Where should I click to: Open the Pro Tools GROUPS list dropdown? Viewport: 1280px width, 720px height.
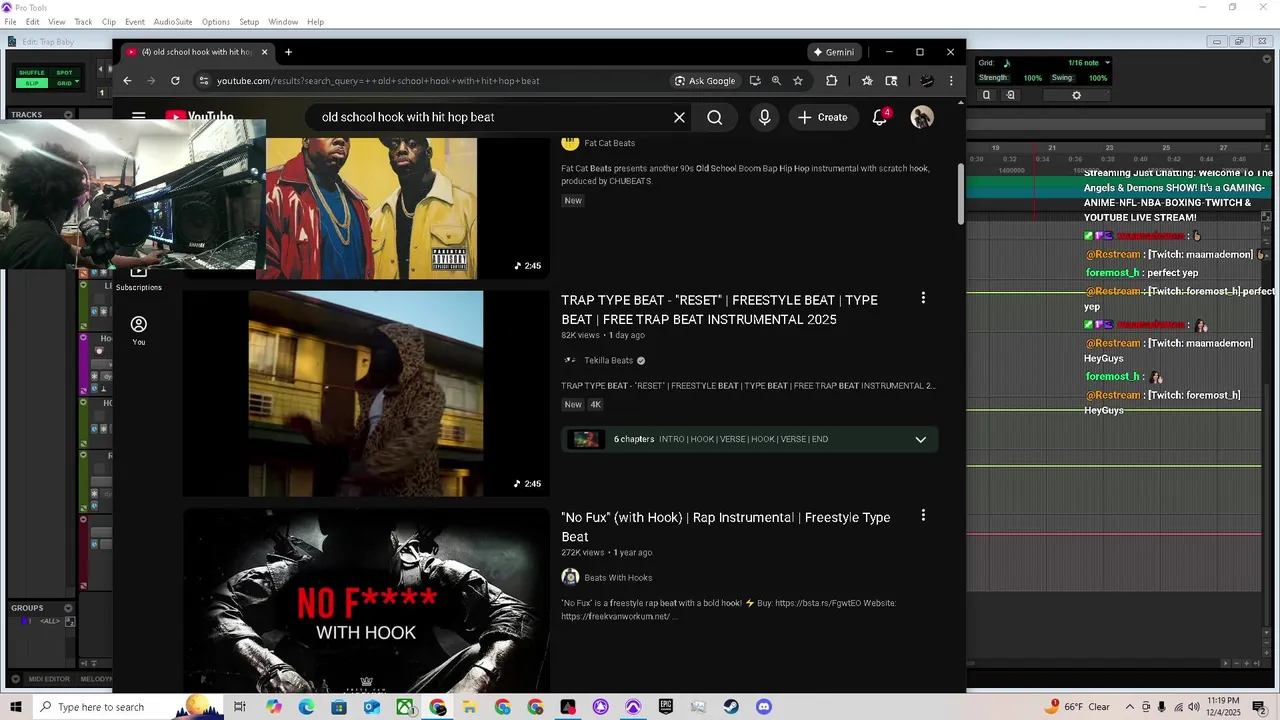click(x=68, y=608)
